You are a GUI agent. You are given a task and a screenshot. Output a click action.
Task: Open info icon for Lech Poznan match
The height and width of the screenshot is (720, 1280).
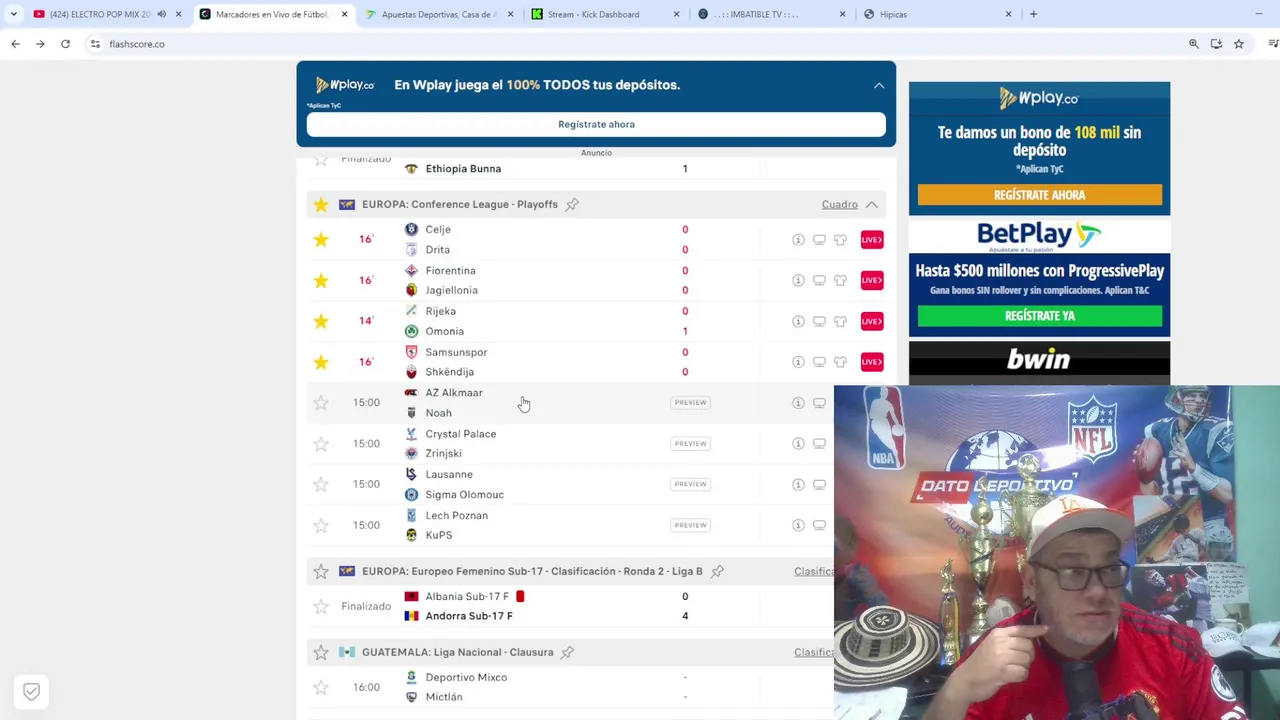point(798,525)
